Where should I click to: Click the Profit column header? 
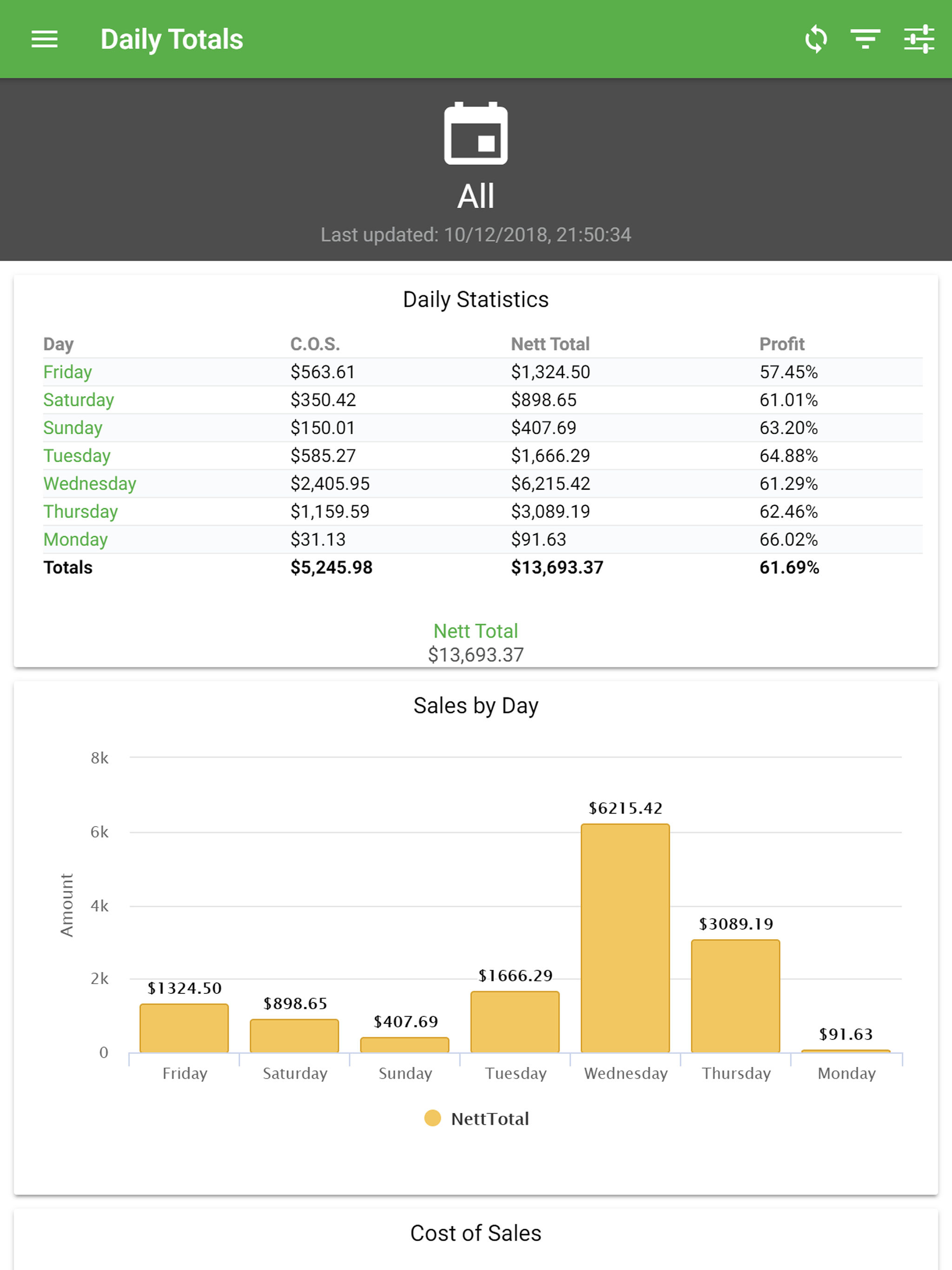pyautogui.click(x=782, y=344)
